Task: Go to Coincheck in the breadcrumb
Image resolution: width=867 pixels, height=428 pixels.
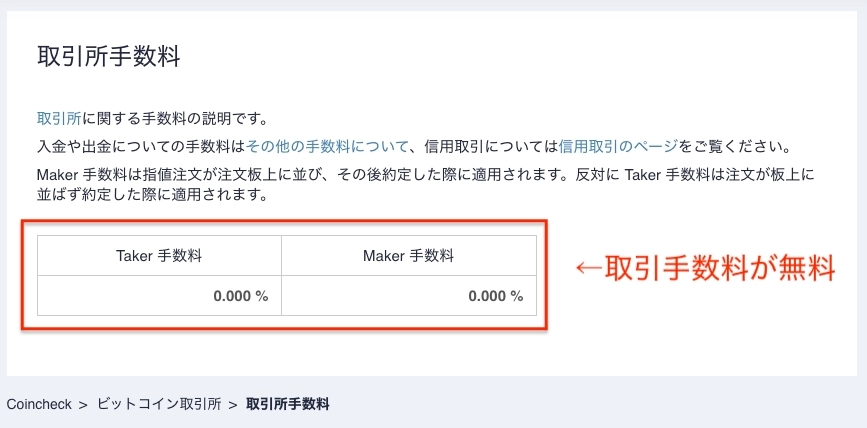Action: pyautogui.click(x=38, y=404)
